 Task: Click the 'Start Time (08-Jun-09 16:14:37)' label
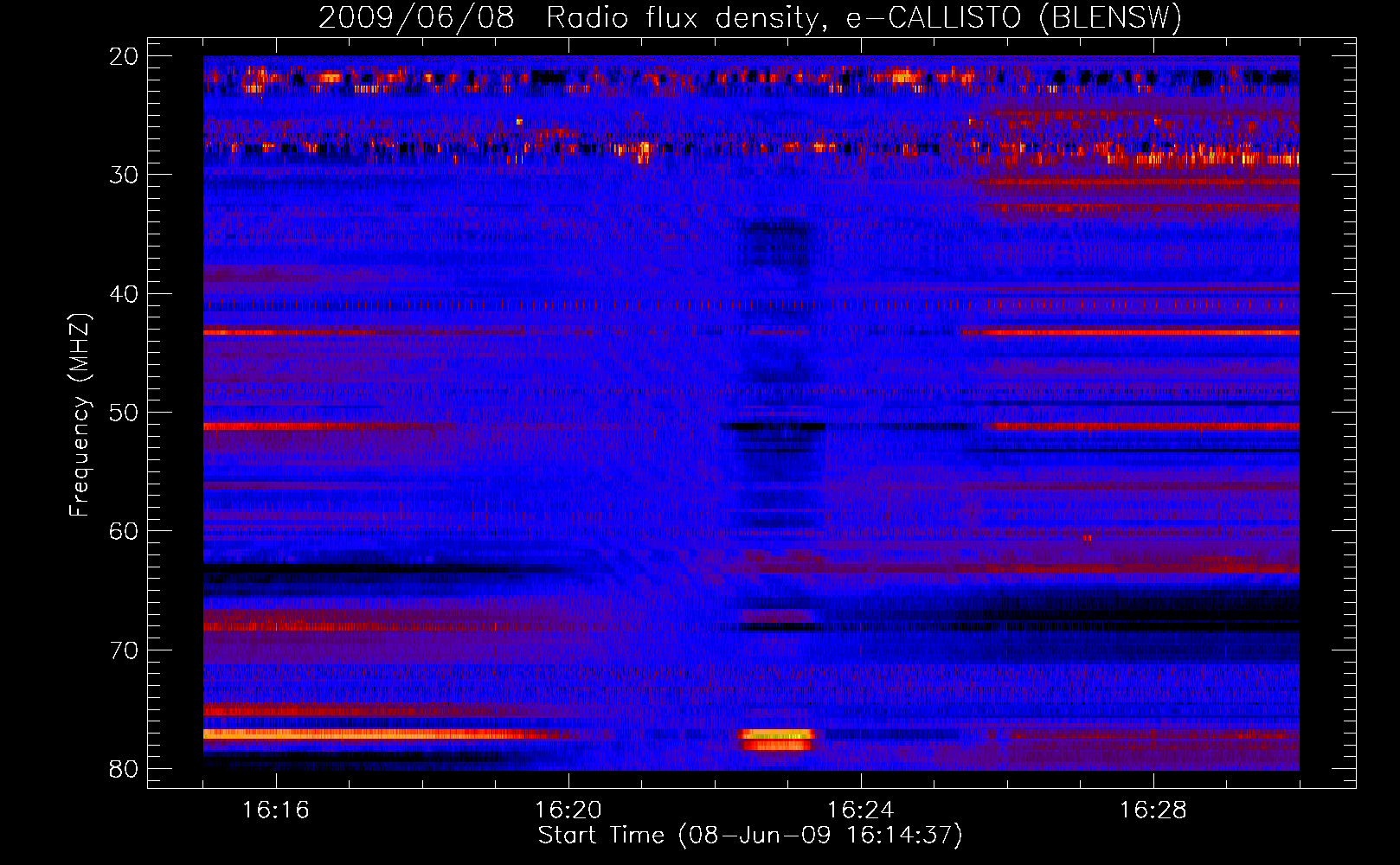[x=750, y=836]
